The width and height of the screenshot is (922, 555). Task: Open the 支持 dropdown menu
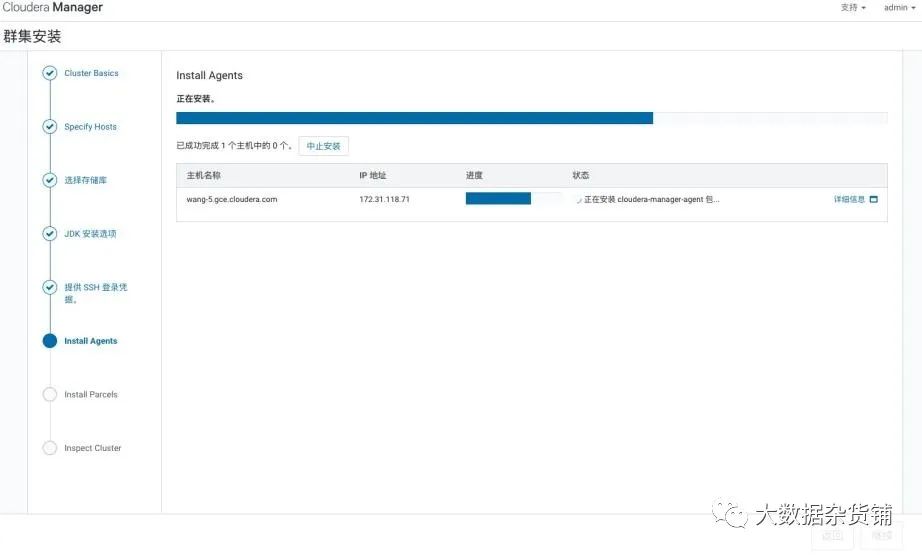[853, 8]
